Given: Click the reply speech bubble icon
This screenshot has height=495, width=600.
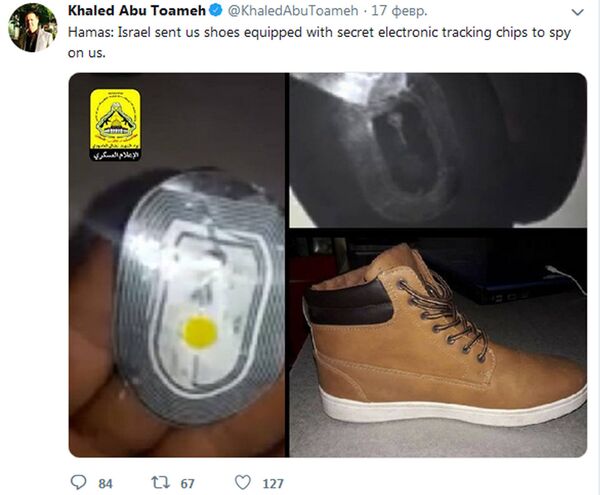Looking at the screenshot, I should (x=78, y=482).
